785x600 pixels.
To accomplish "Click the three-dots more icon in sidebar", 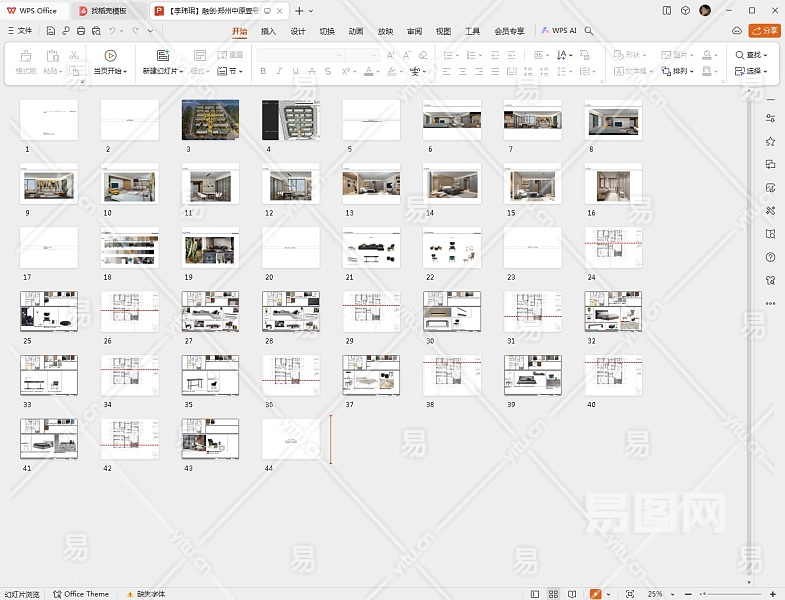I will 770,303.
